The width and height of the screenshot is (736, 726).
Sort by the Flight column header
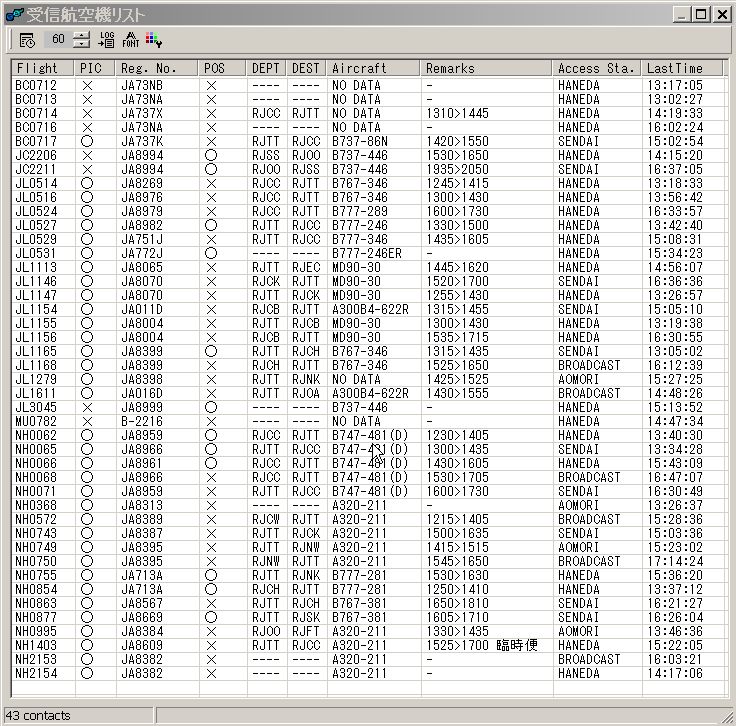[x=42, y=68]
